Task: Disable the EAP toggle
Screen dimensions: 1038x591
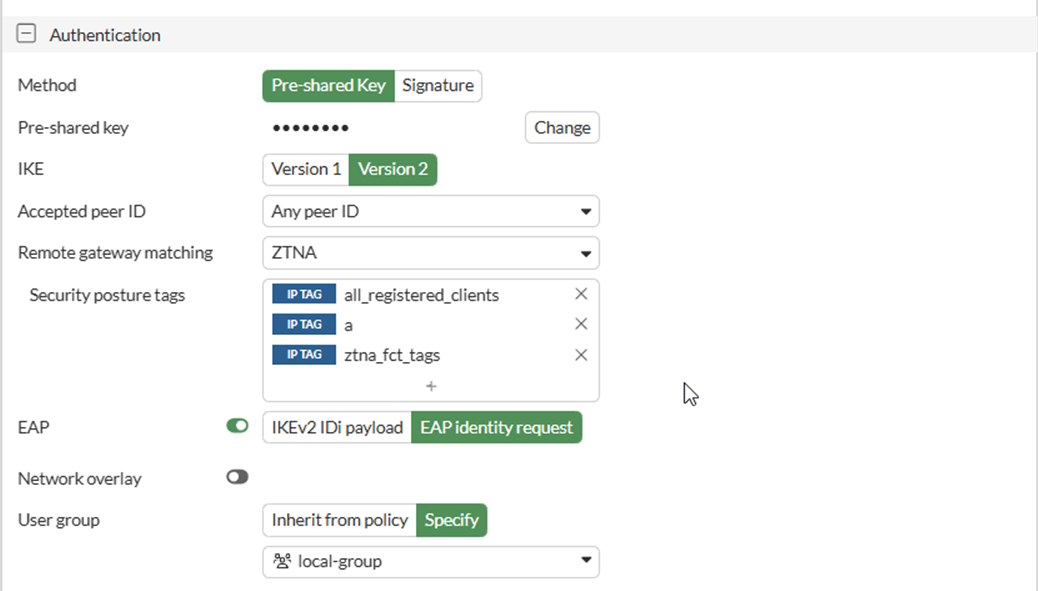Action: tap(237, 425)
